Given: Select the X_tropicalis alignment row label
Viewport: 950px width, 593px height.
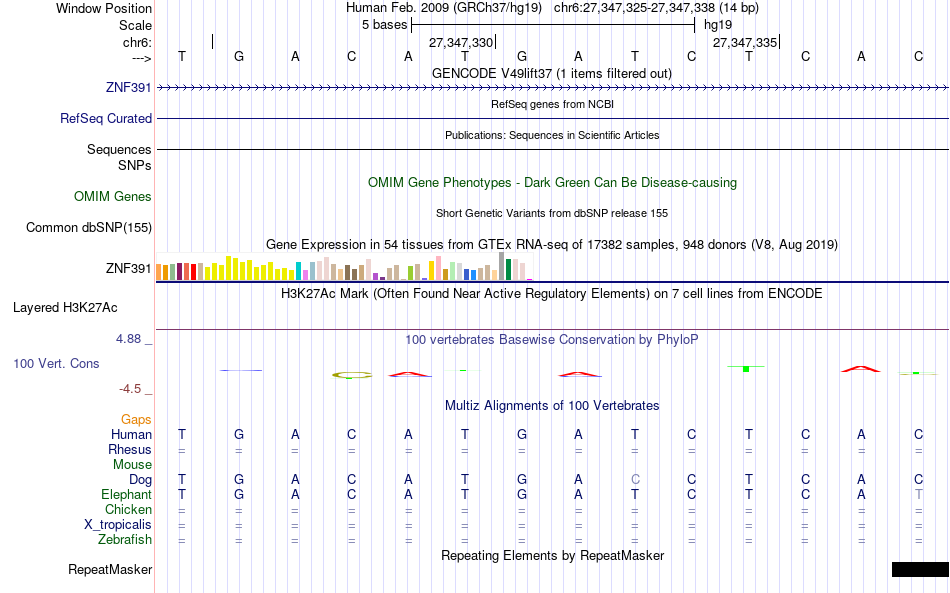Looking at the screenshot, I should coord(118,525).
